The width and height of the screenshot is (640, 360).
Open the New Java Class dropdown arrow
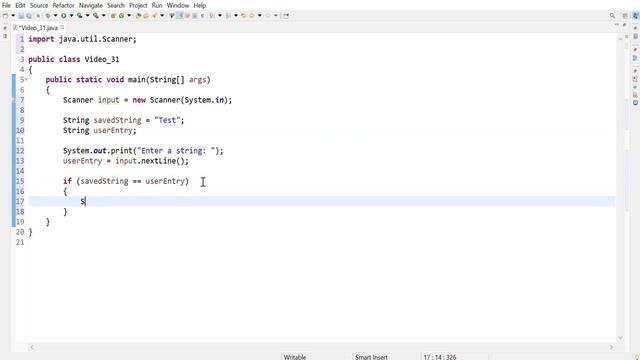tap(129, 16)
